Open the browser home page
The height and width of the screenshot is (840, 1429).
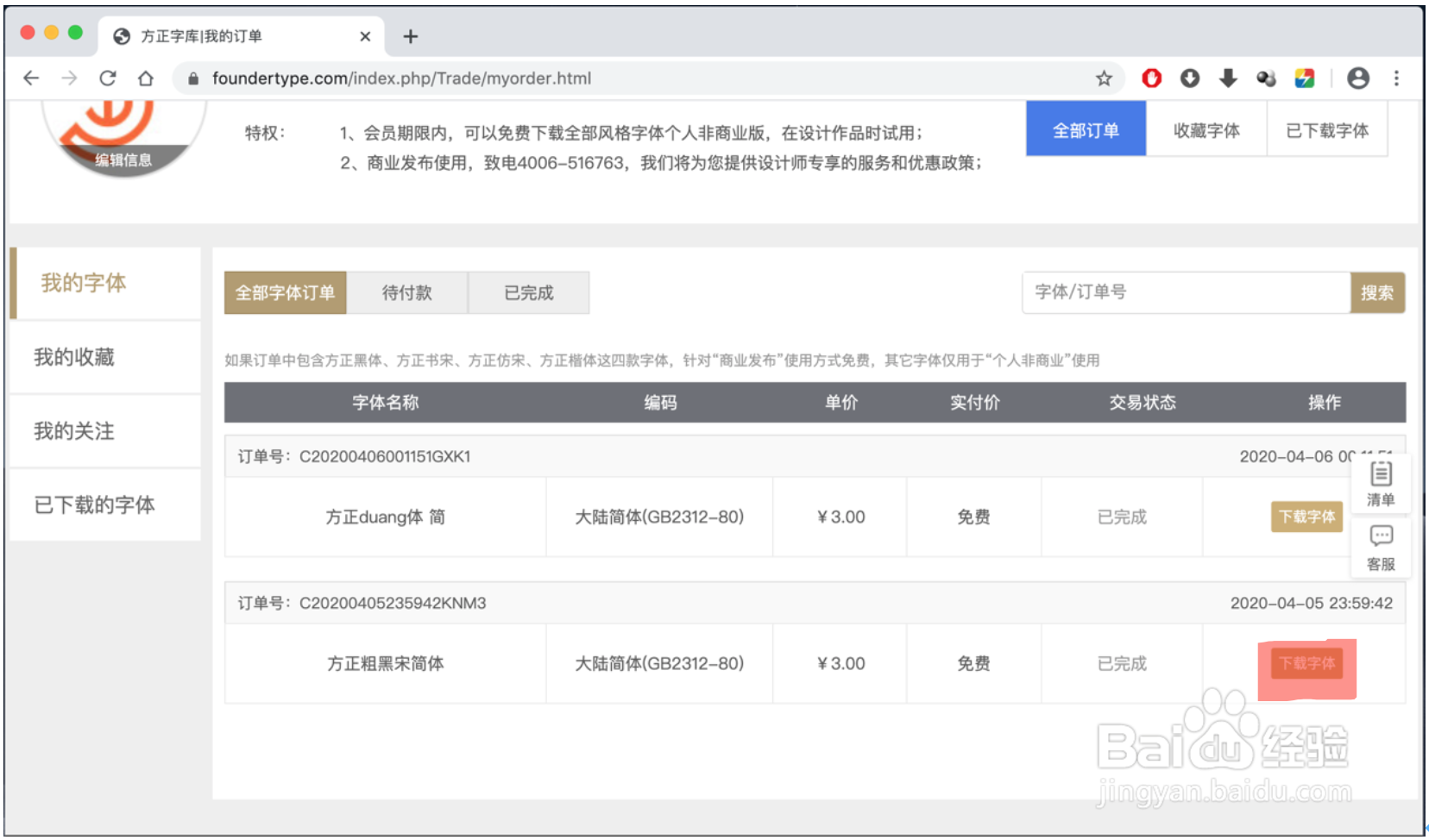146,78
